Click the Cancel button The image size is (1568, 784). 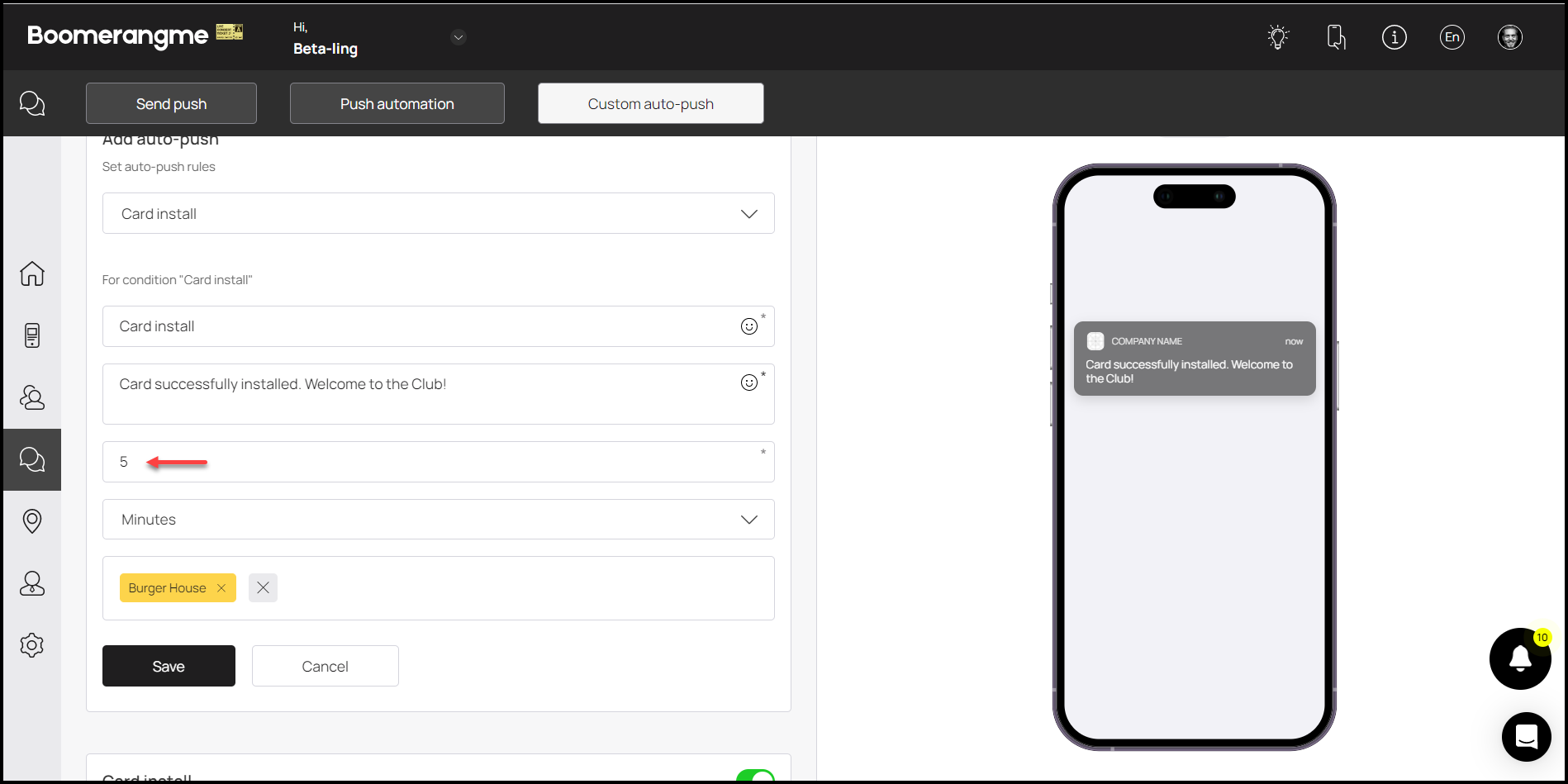coord(325,667)
